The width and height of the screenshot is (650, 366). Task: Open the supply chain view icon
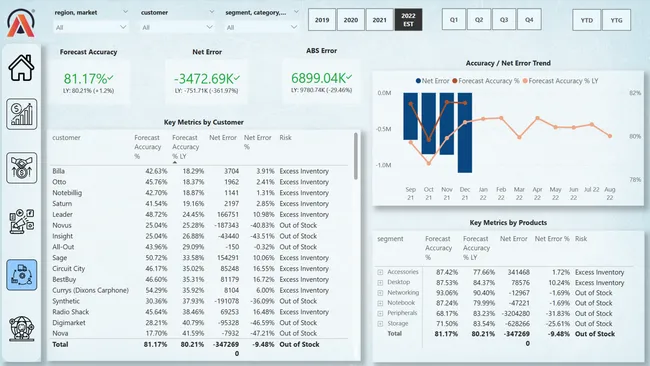coord(22,275)
